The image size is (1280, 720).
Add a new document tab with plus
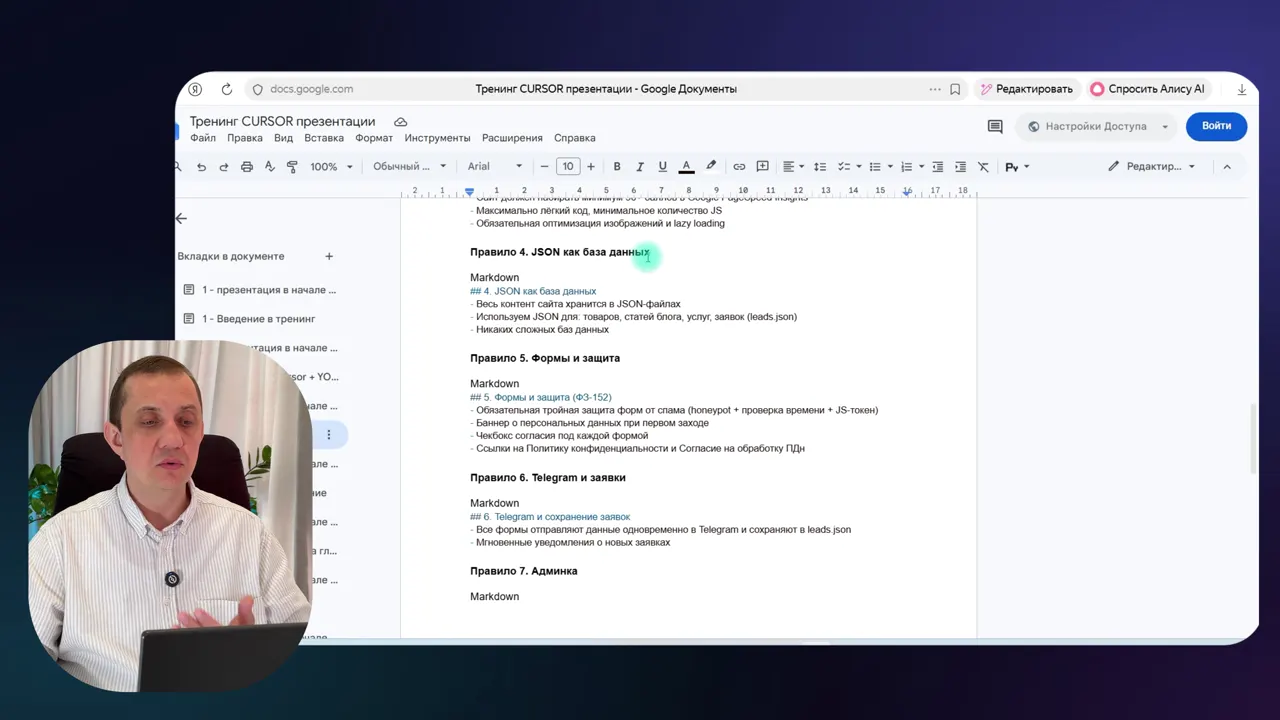tap(329, 256)
